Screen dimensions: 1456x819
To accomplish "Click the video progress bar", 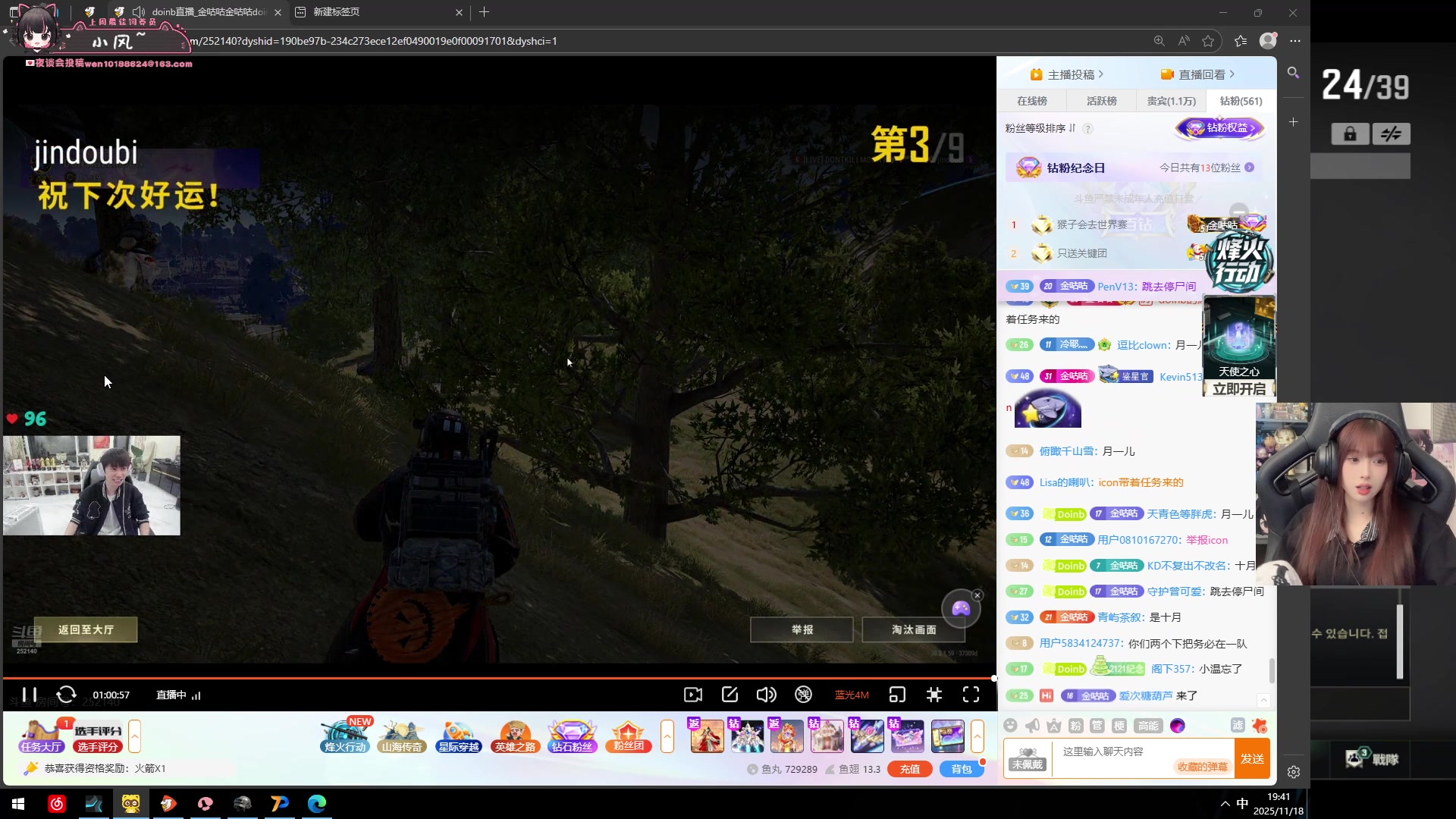I will [x=493, y=678].
